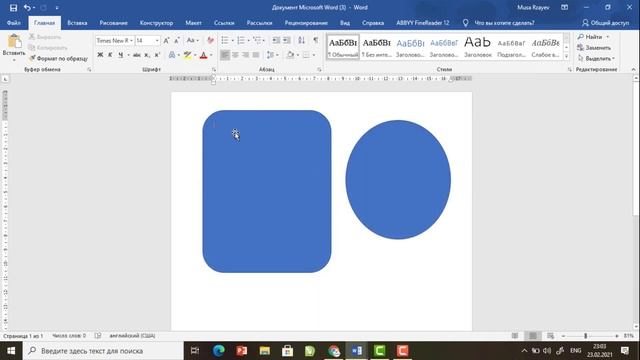640x360 pixels.
Task: Toggle italic К formatting
Action: click(x=110, y=55)
